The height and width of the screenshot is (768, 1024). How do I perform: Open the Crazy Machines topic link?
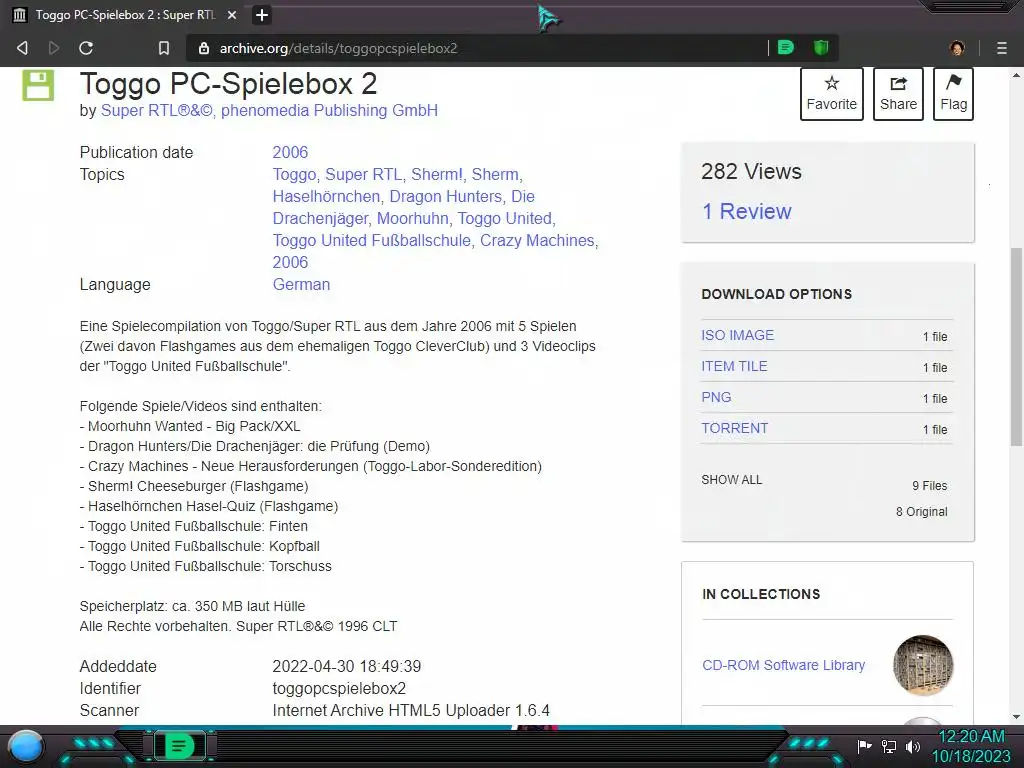537,240
